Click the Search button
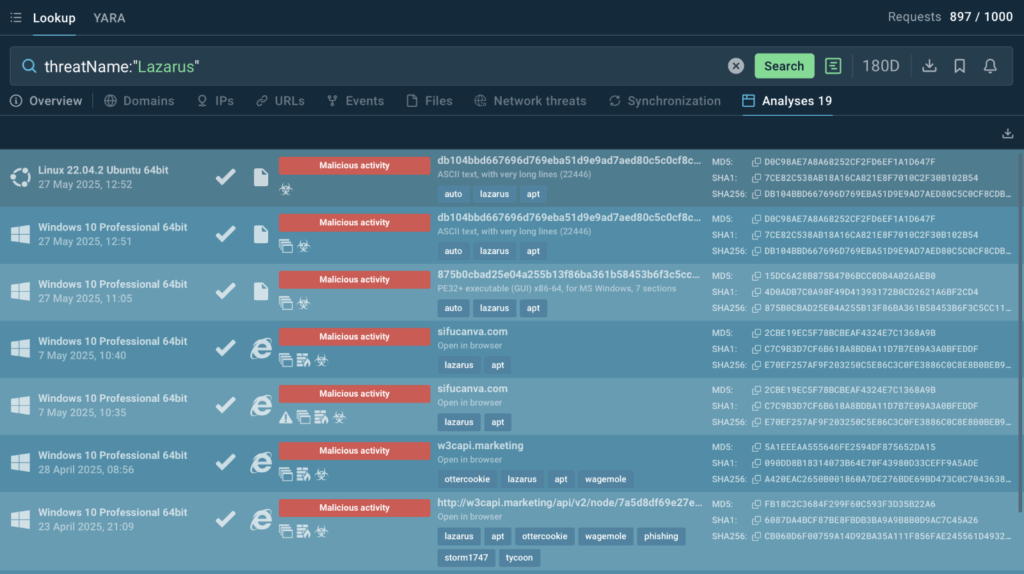Viewport: 1024px width, 574px height. (x=784, y=66)
